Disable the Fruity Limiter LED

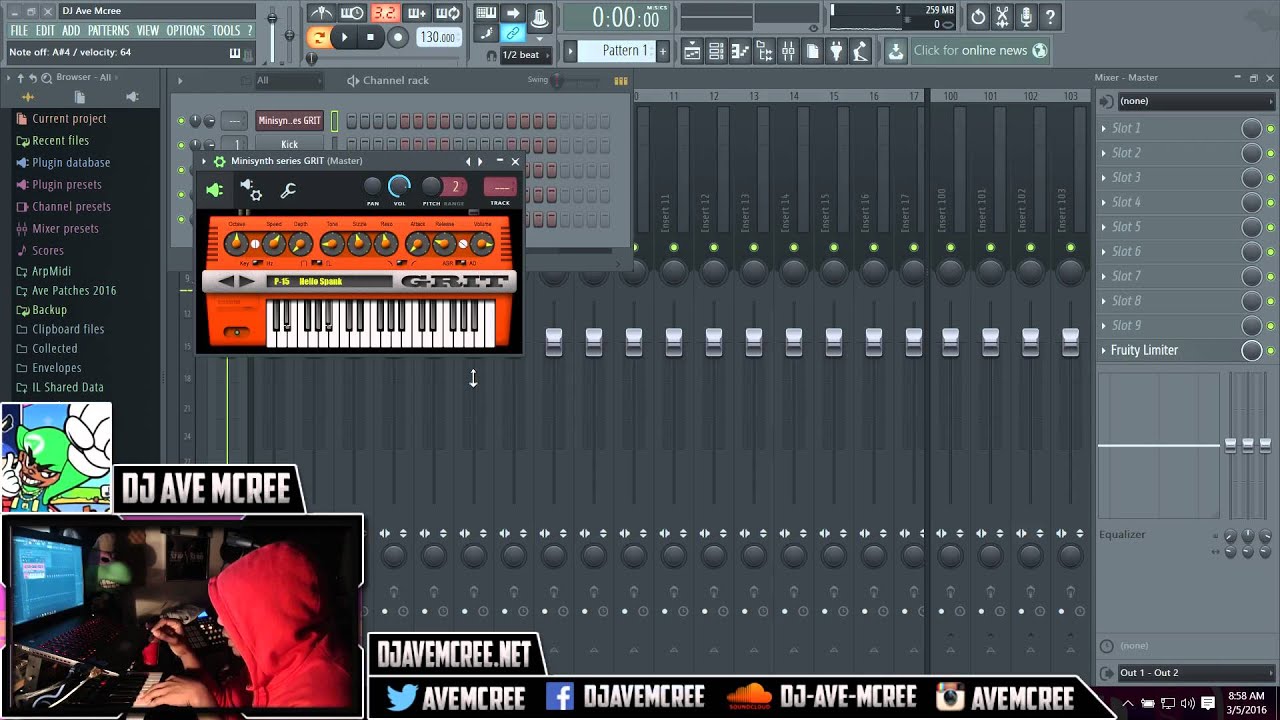coord(1271,351)
